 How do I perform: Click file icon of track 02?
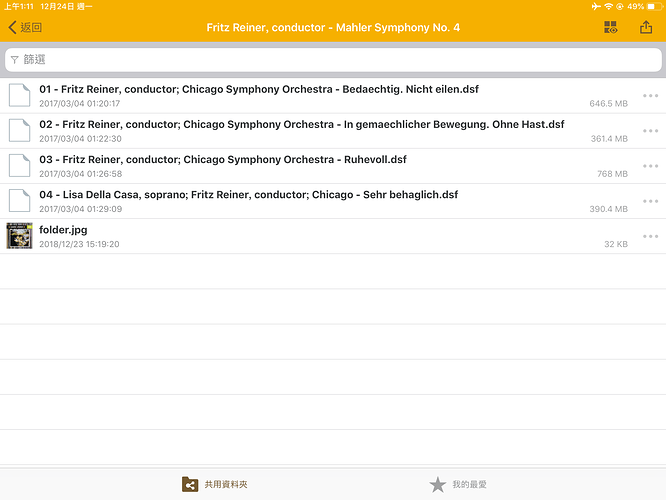20,130
